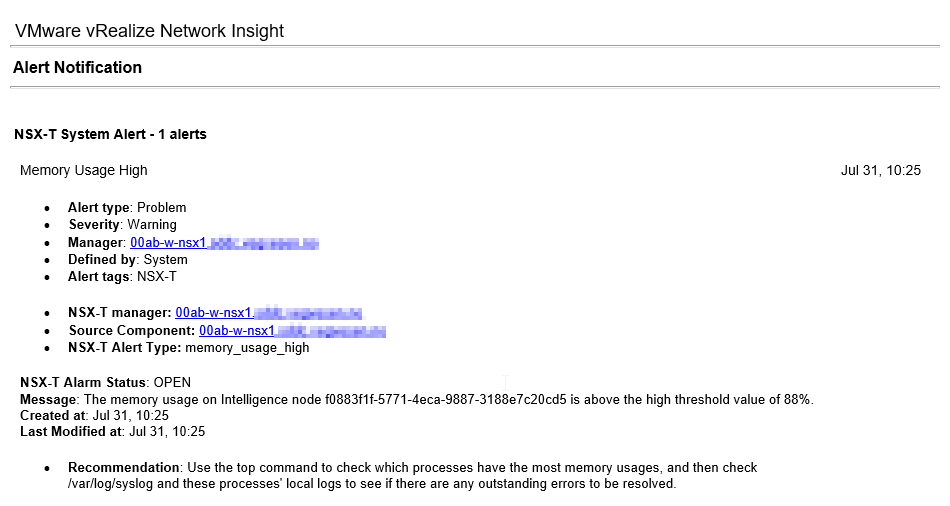Click the Severity Warning line
This screenshot has height=506, width=950.
coord(122,225)
